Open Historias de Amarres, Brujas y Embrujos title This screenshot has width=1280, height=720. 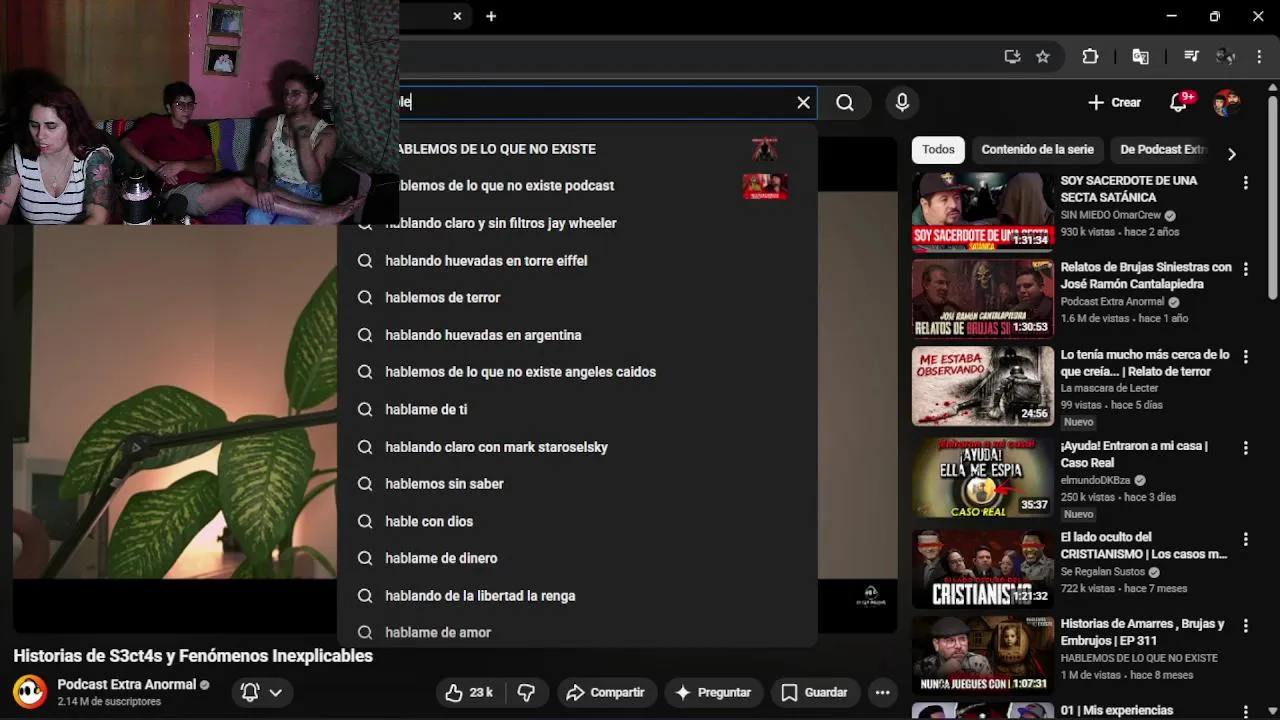tap(1142, 632)
